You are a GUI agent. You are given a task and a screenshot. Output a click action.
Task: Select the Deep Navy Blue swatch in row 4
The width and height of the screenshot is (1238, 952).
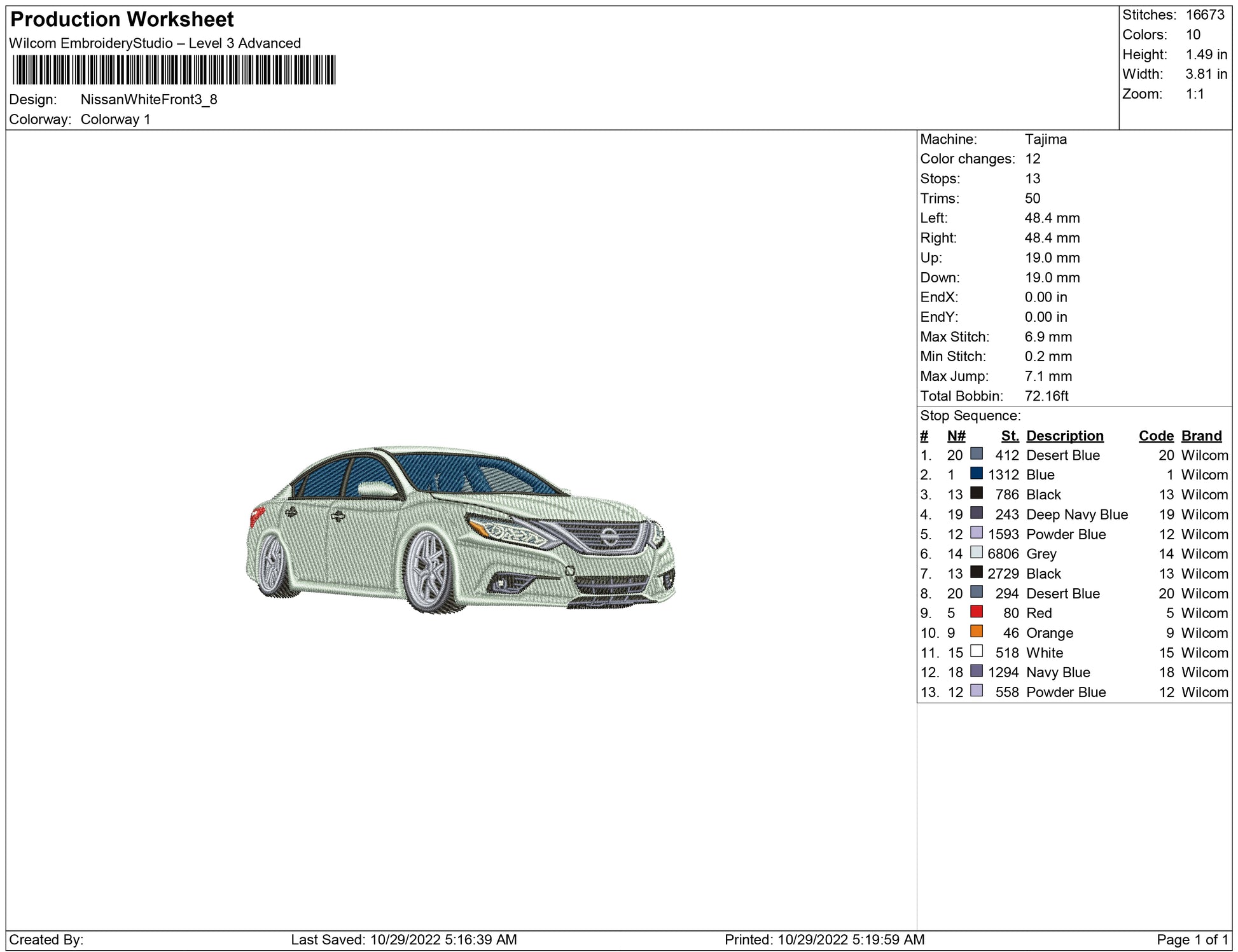(x=976, y=513)
